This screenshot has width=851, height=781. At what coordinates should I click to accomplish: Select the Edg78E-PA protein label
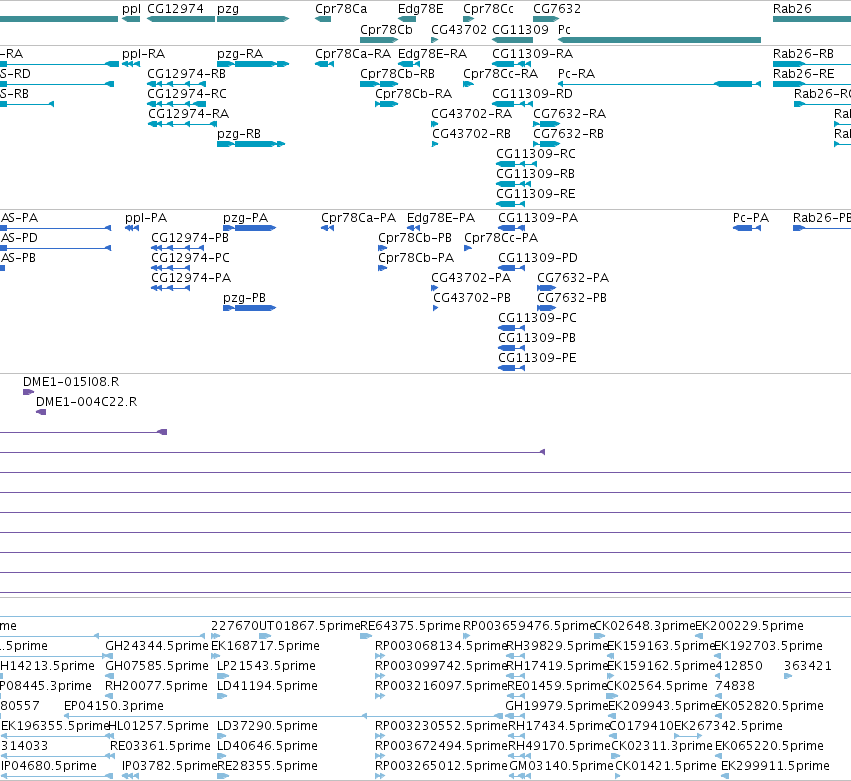click(441, 219)
